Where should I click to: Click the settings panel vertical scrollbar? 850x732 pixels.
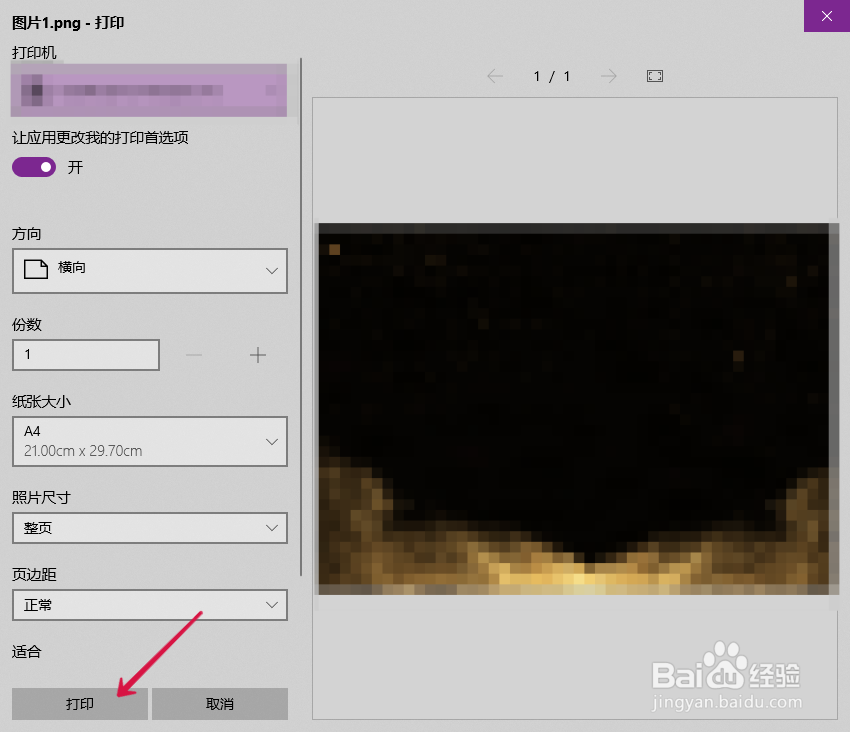tap(301, 317)
